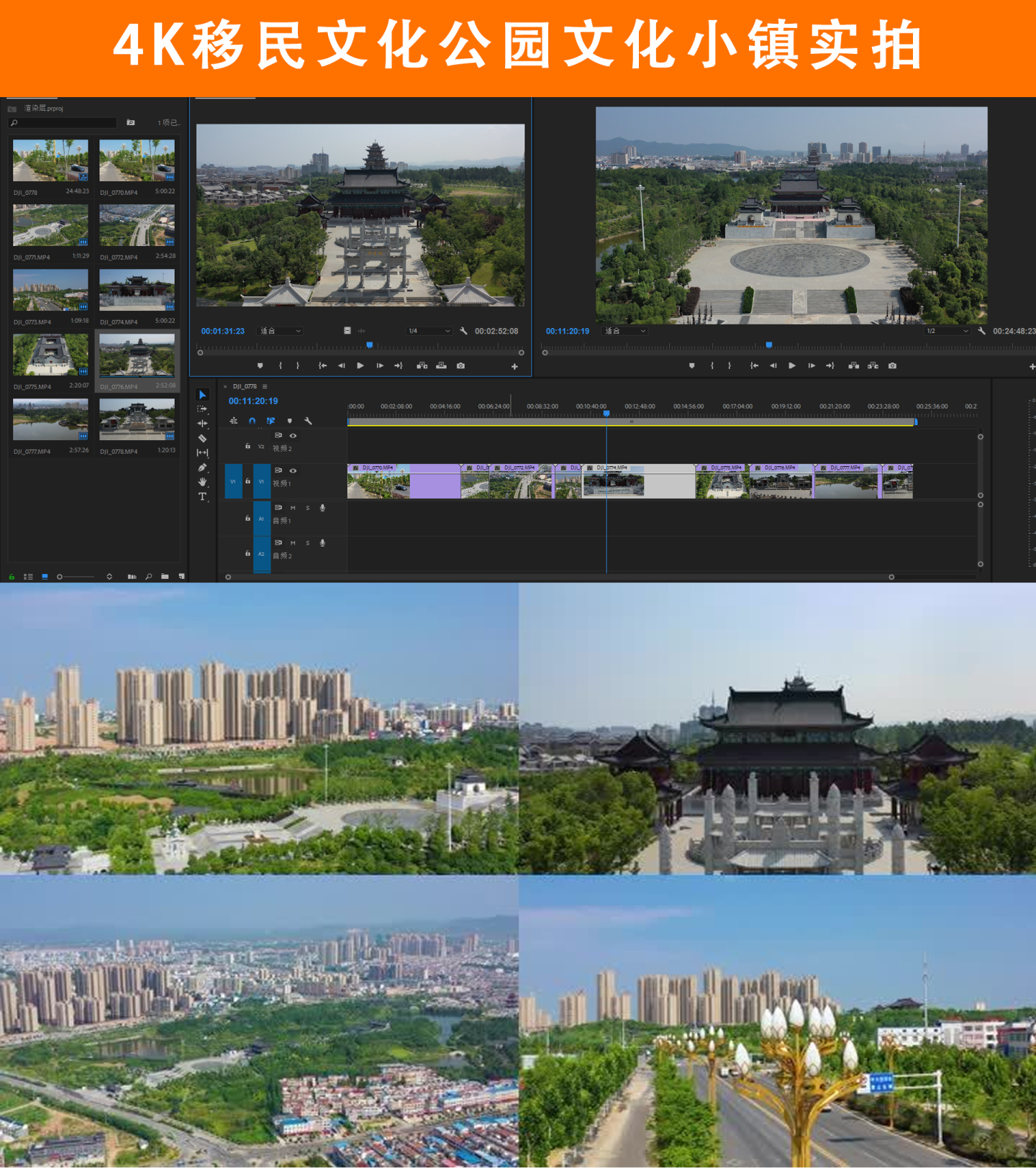
Task: Click New Item icon in Project panel
Action: pos(181,577)
